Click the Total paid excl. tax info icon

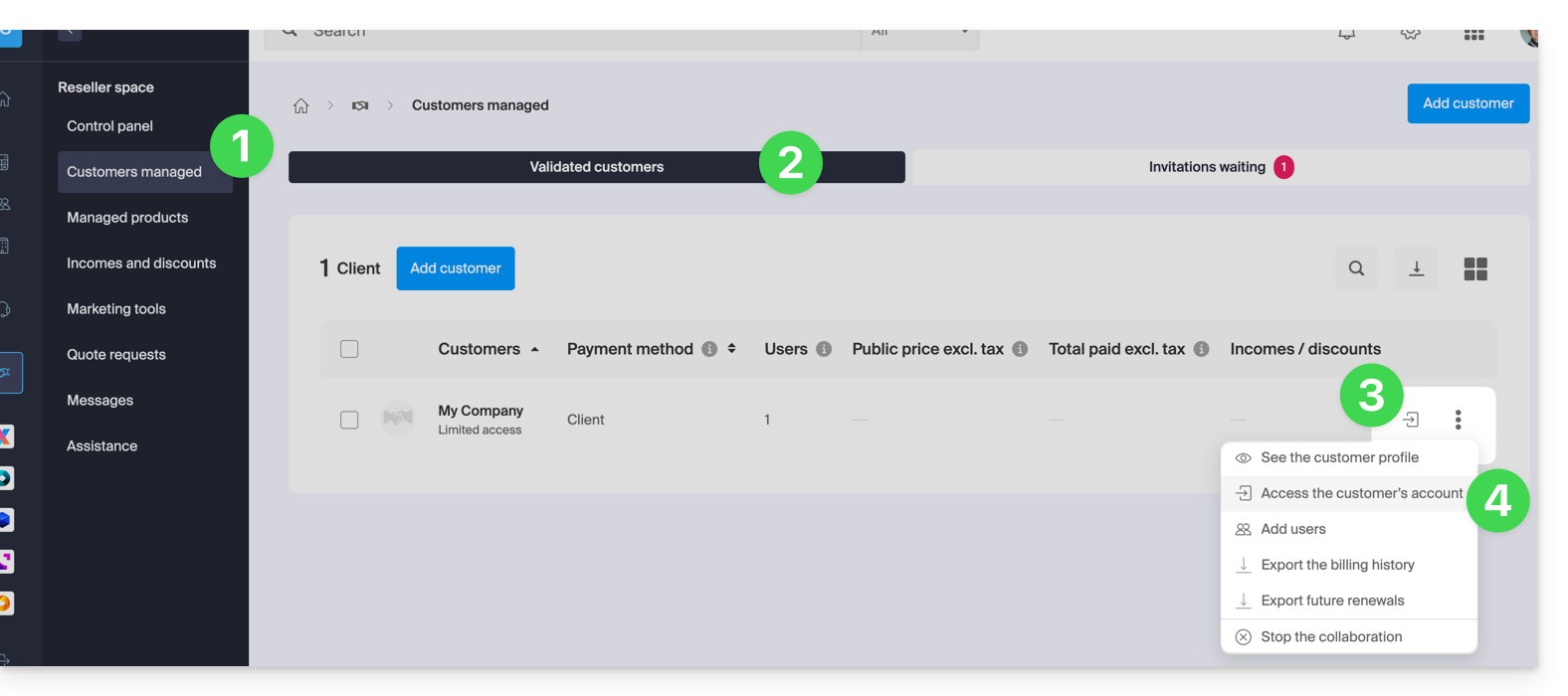tap(1201, 349)
